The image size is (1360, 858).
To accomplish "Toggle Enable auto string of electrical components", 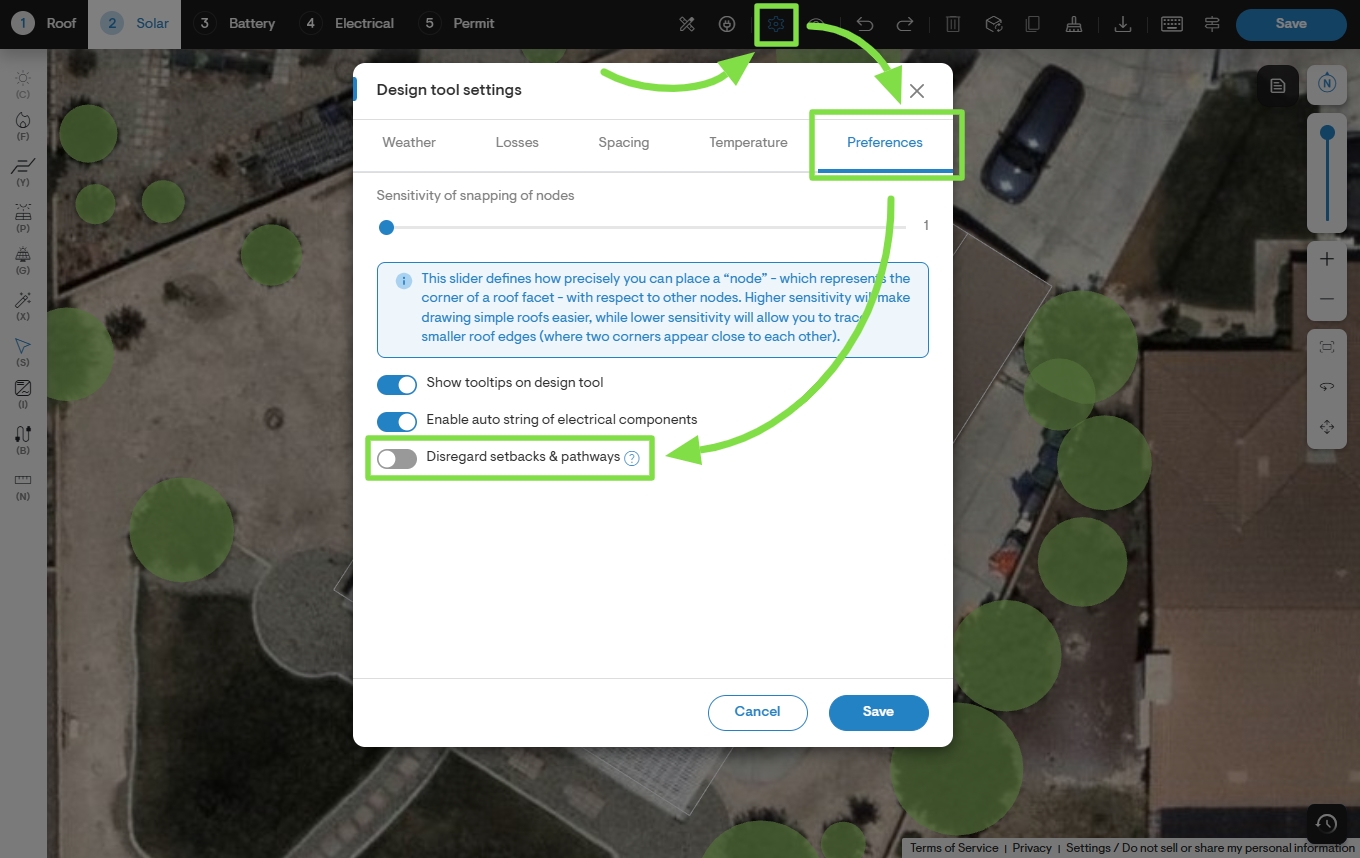I will pos(396,422).
